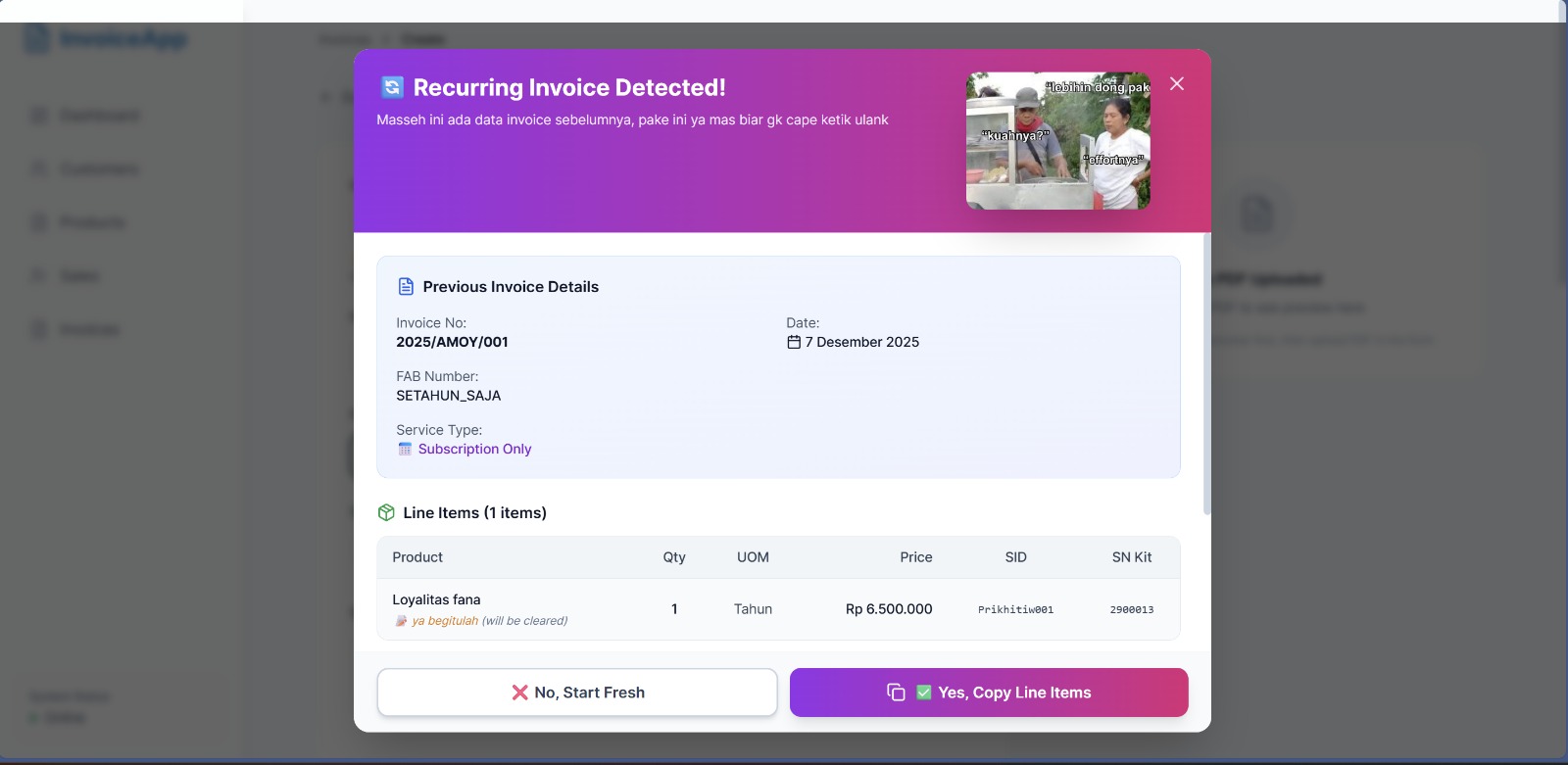Click the Previous Invoice Details heading
Screen dimensions: 1568x765
coord(511,287)
